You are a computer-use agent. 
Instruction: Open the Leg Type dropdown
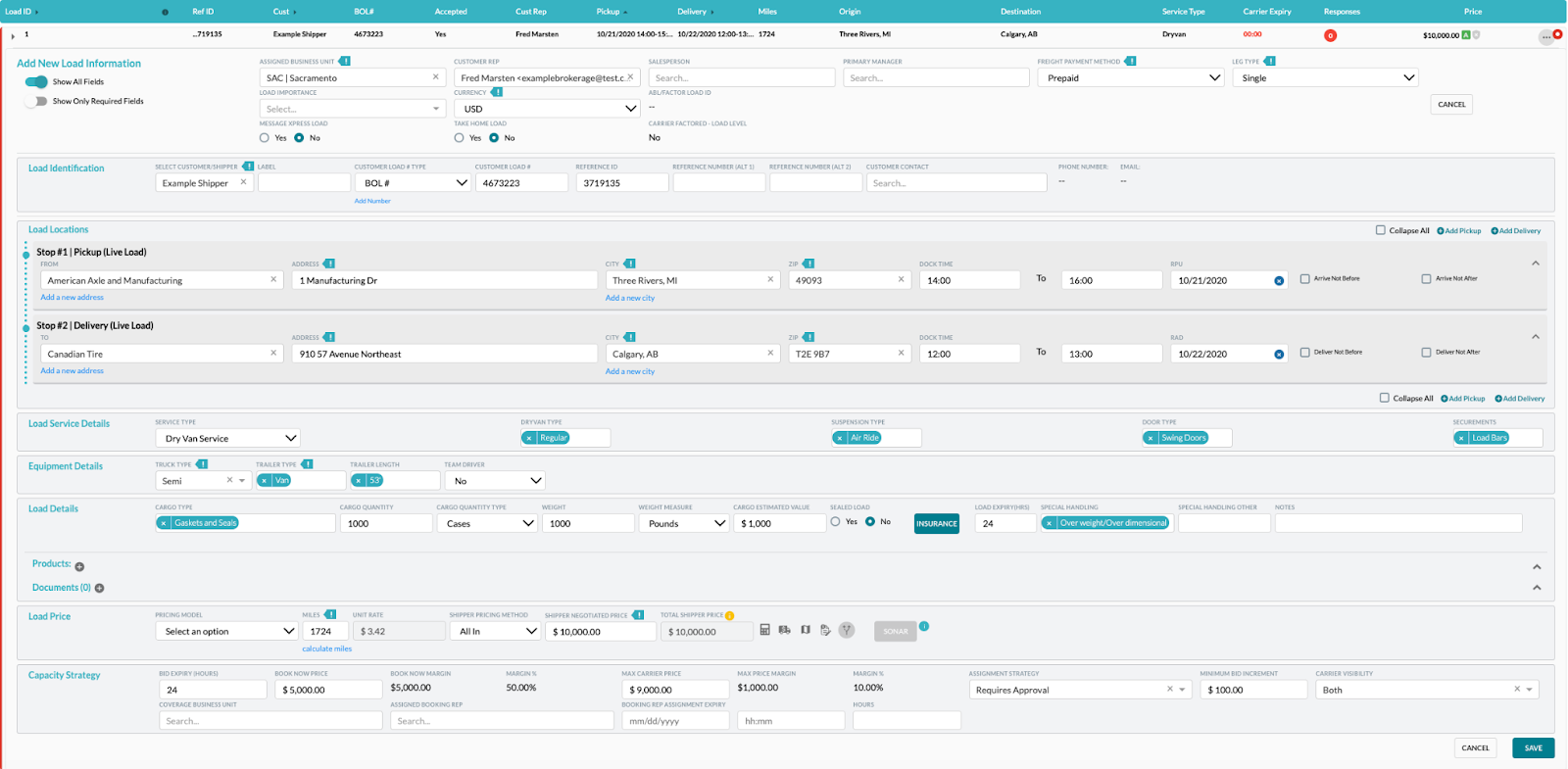pos(1326,77)
